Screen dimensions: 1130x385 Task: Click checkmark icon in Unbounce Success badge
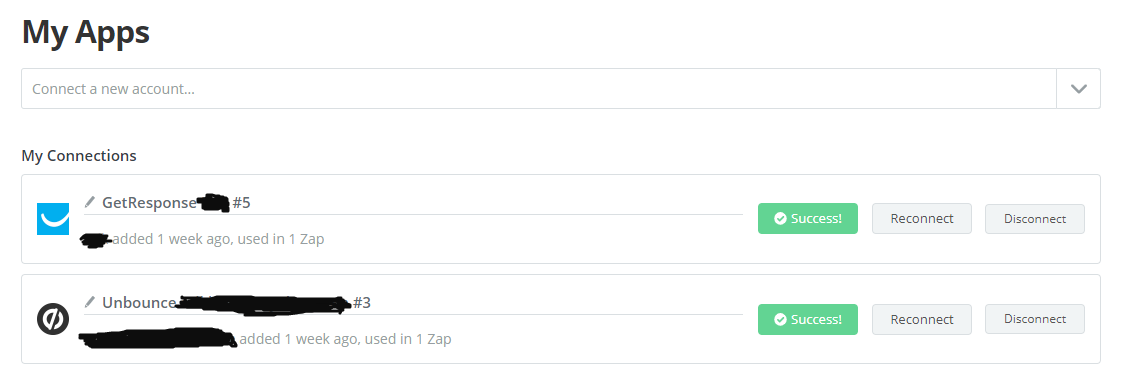point(780,319)
